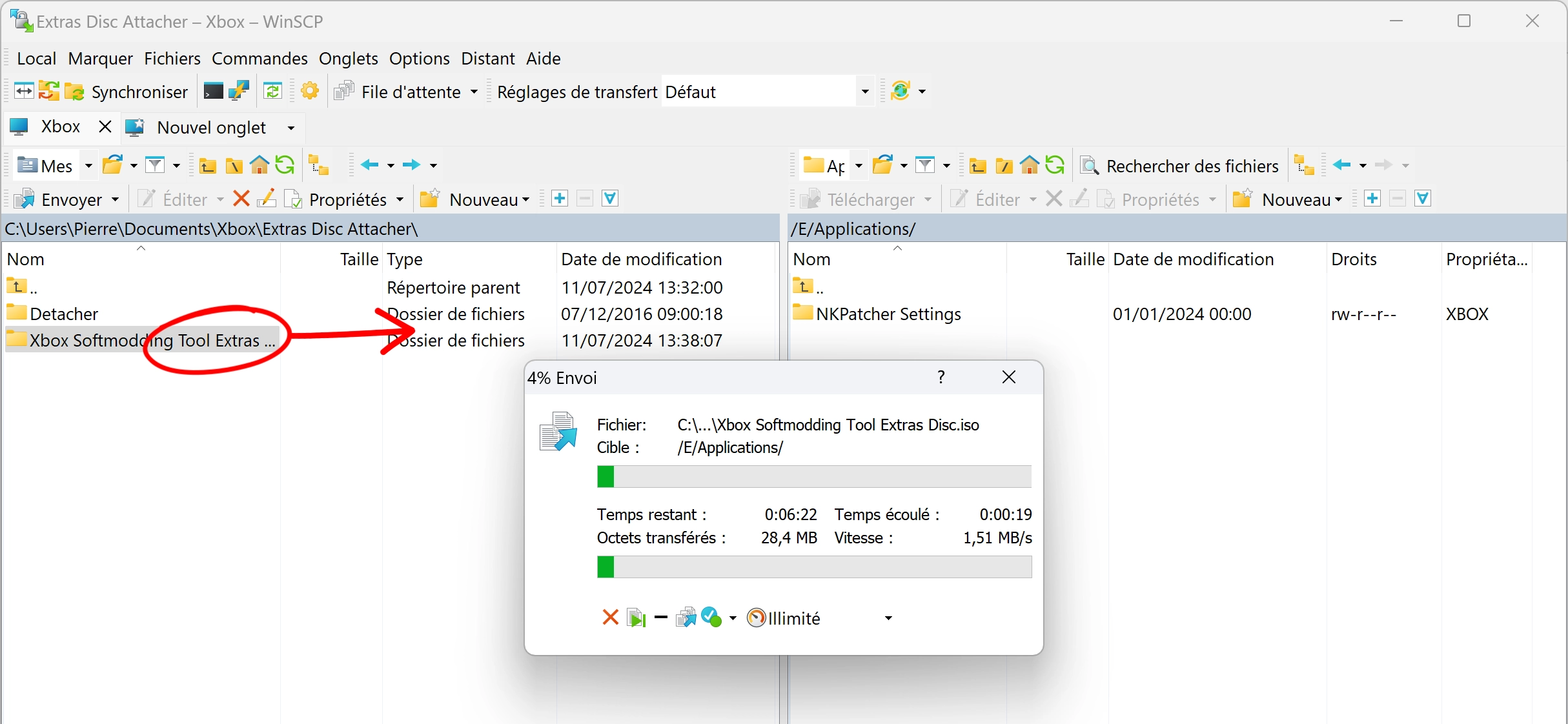
Task: Expand the Envoyer dropdown arrow
Action: coord(116,199)
